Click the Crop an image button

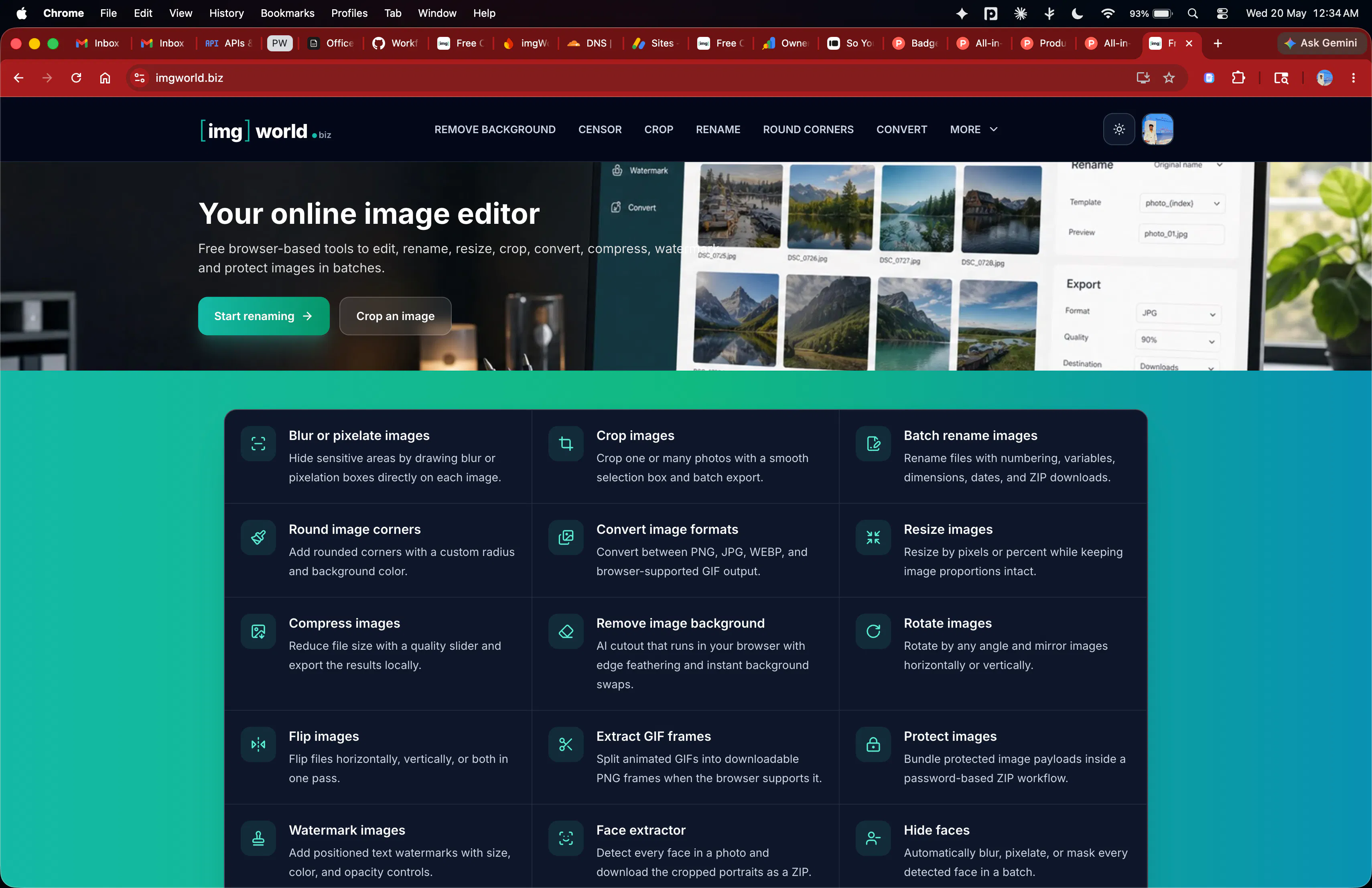coord(395,316)
